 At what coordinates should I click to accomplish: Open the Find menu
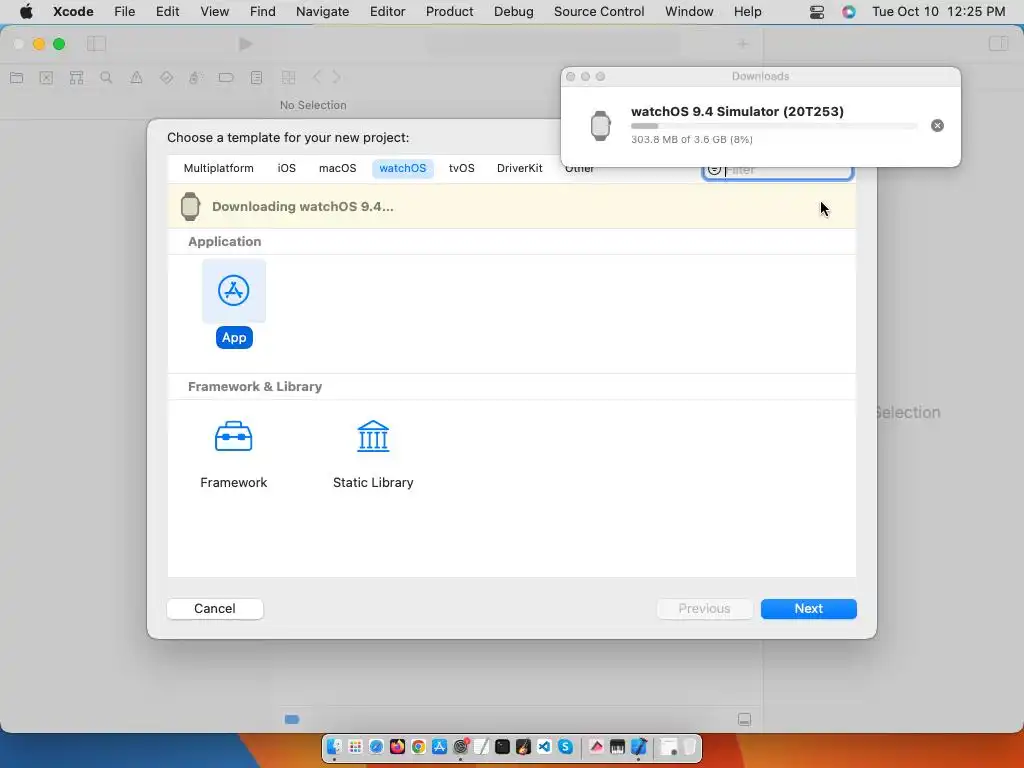coord(263,12)
